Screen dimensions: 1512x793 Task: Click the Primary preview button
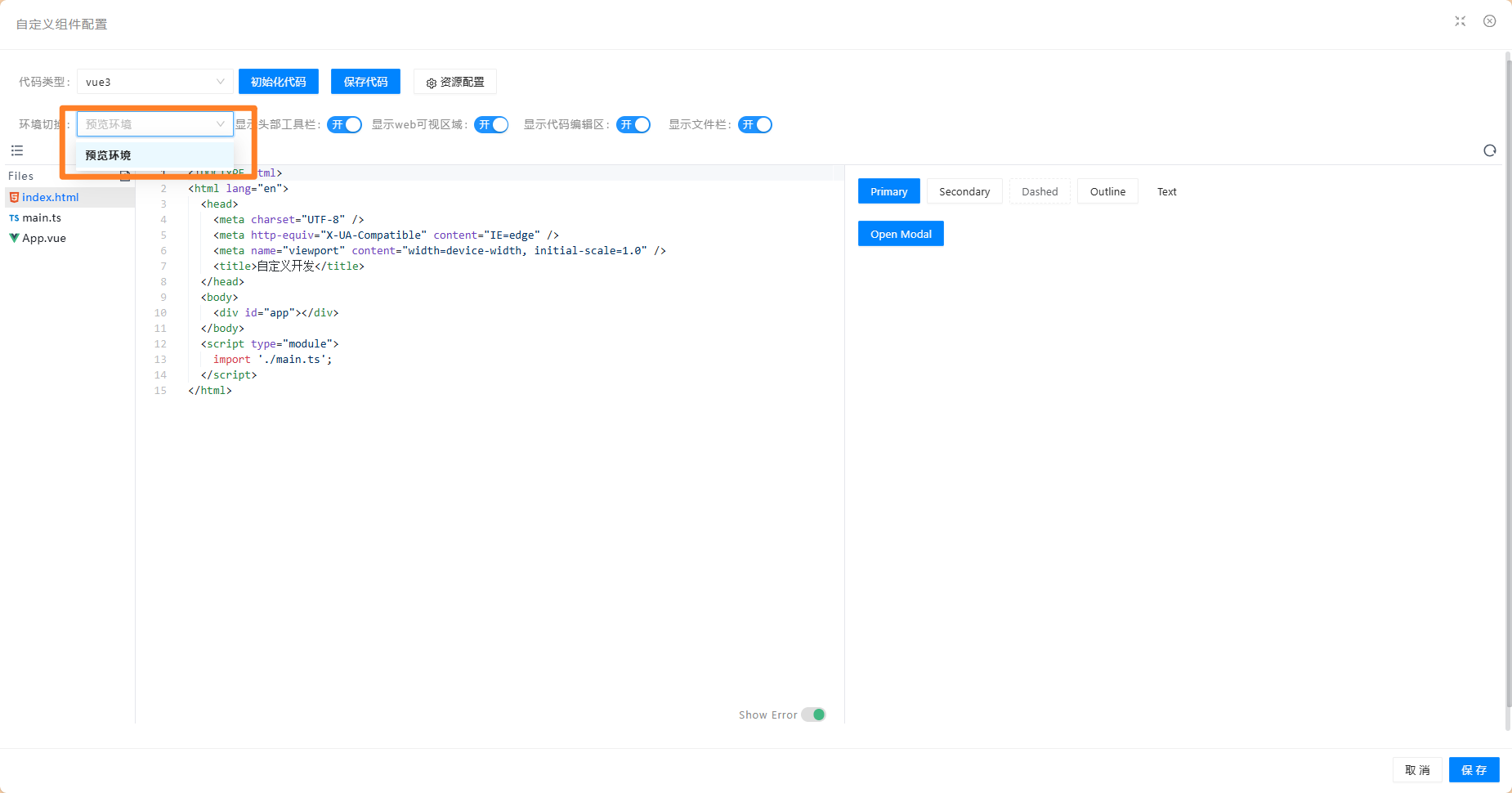[889, 191]
